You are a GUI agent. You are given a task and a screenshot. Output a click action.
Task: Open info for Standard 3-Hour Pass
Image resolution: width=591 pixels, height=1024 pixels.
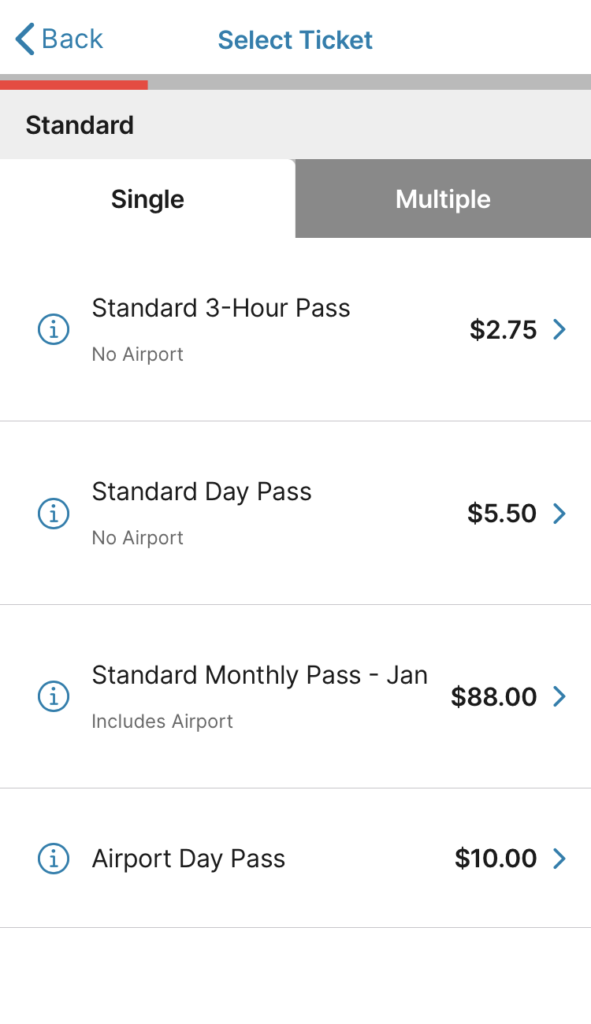(54, 329)
